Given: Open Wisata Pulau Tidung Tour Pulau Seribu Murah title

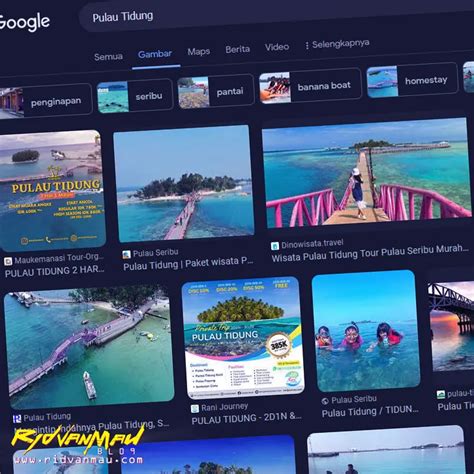Looking at the screenshot, I should coord(370,252).
